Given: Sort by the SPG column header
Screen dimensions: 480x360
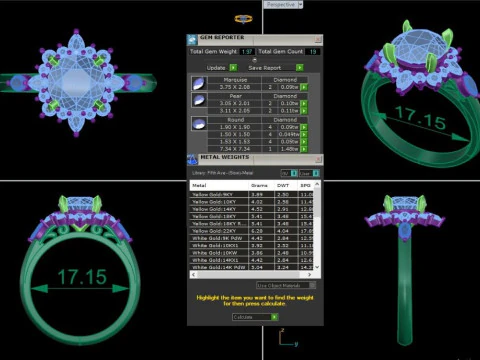Looking at the screenshot, I should [x=306, y=185].
